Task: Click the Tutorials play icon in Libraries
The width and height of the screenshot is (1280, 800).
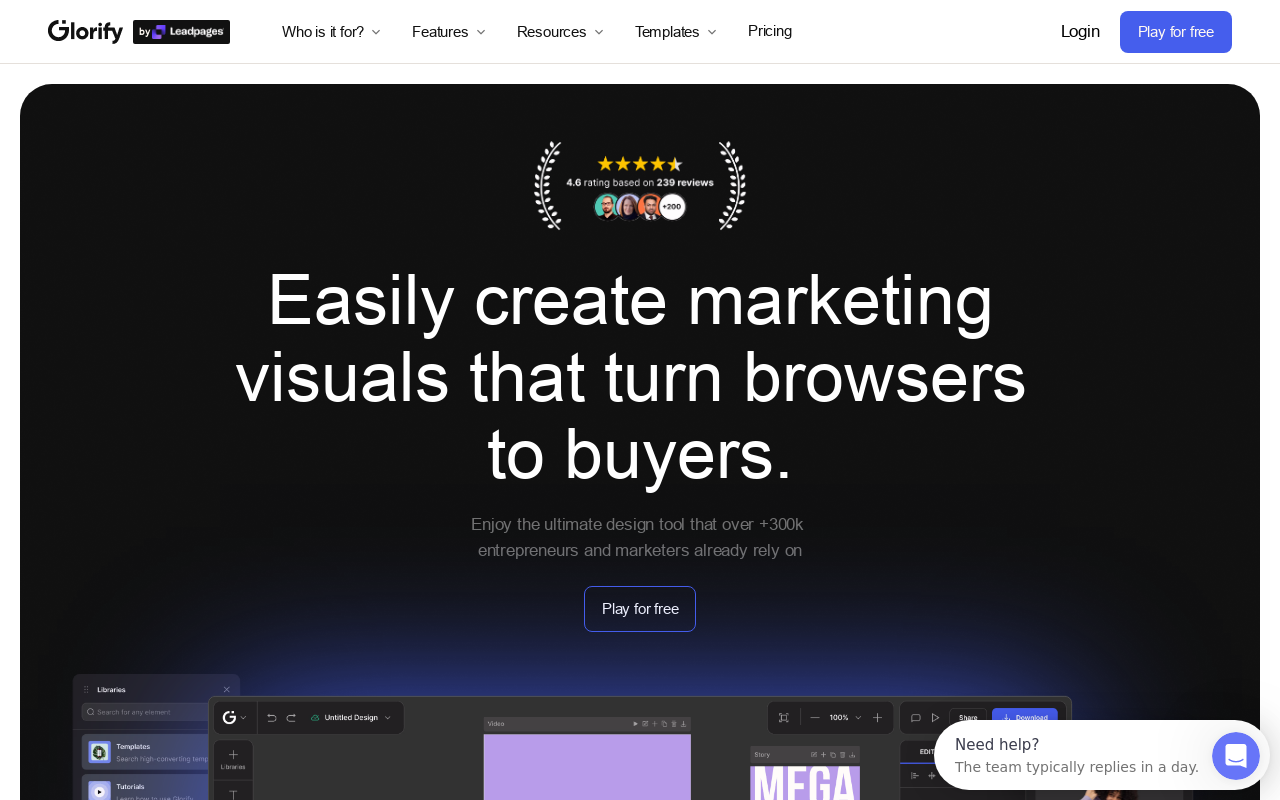Action: point(99,790)
